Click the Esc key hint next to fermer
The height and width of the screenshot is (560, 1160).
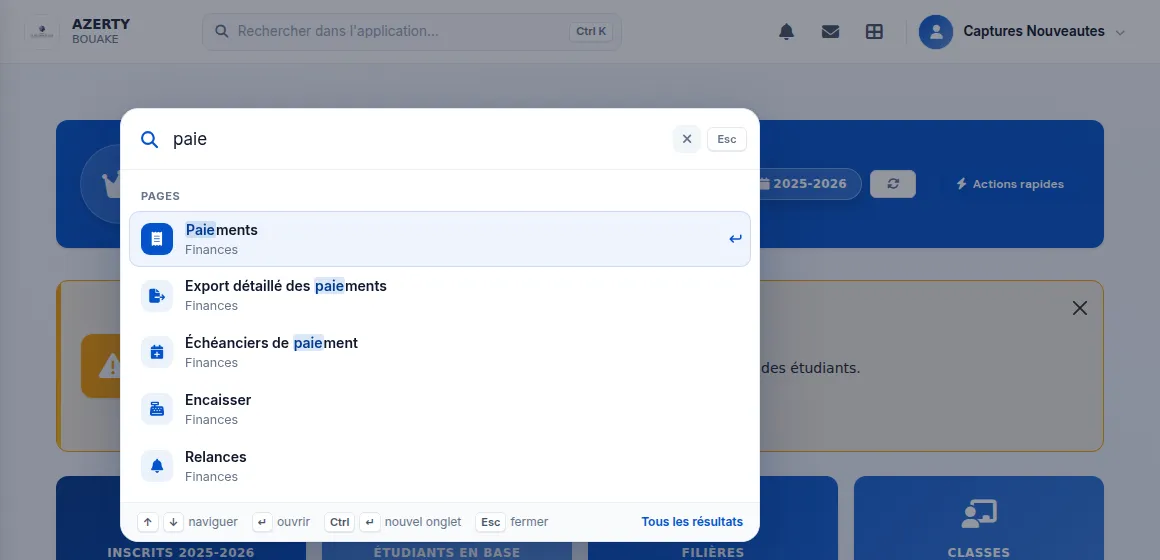(490, 522)
